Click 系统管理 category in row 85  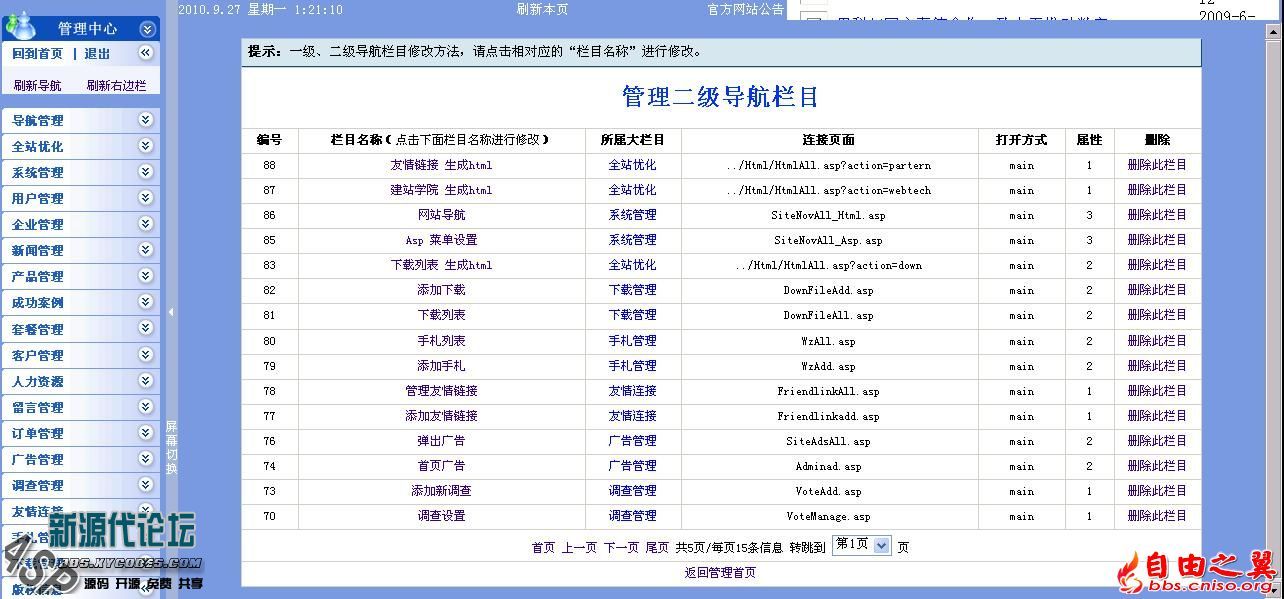633,240
